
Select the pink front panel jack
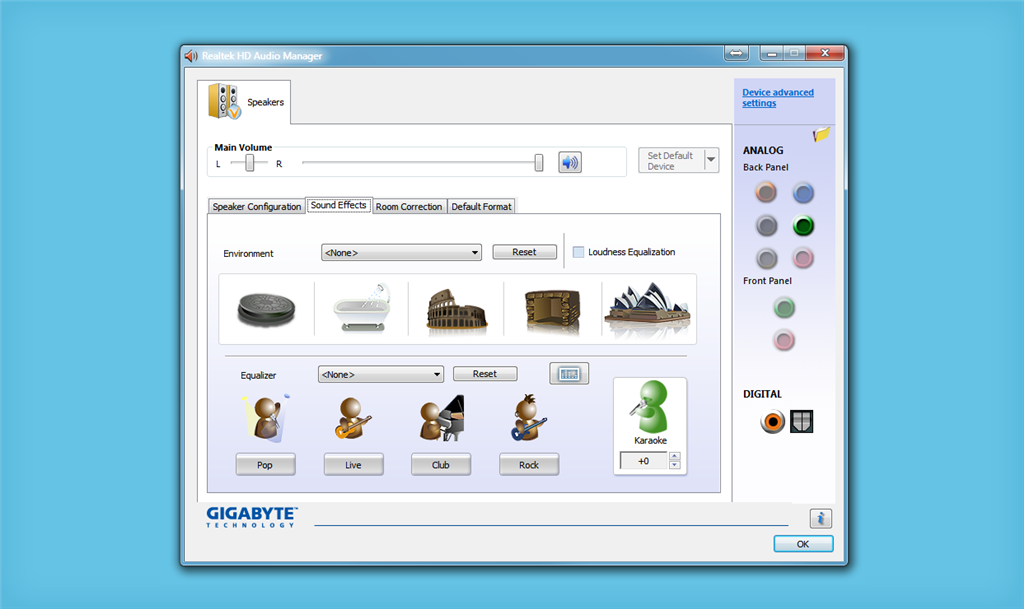784,340
